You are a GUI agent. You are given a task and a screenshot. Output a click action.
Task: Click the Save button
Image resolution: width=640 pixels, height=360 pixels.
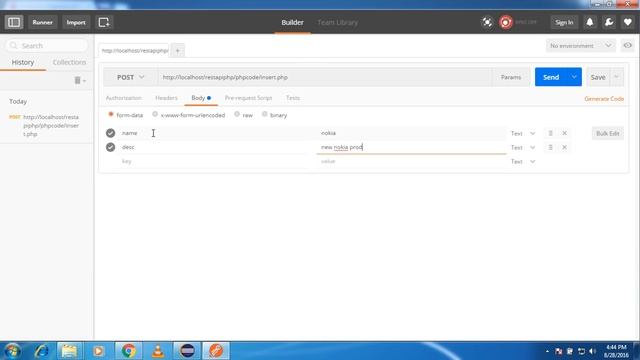tap(598, 77)
